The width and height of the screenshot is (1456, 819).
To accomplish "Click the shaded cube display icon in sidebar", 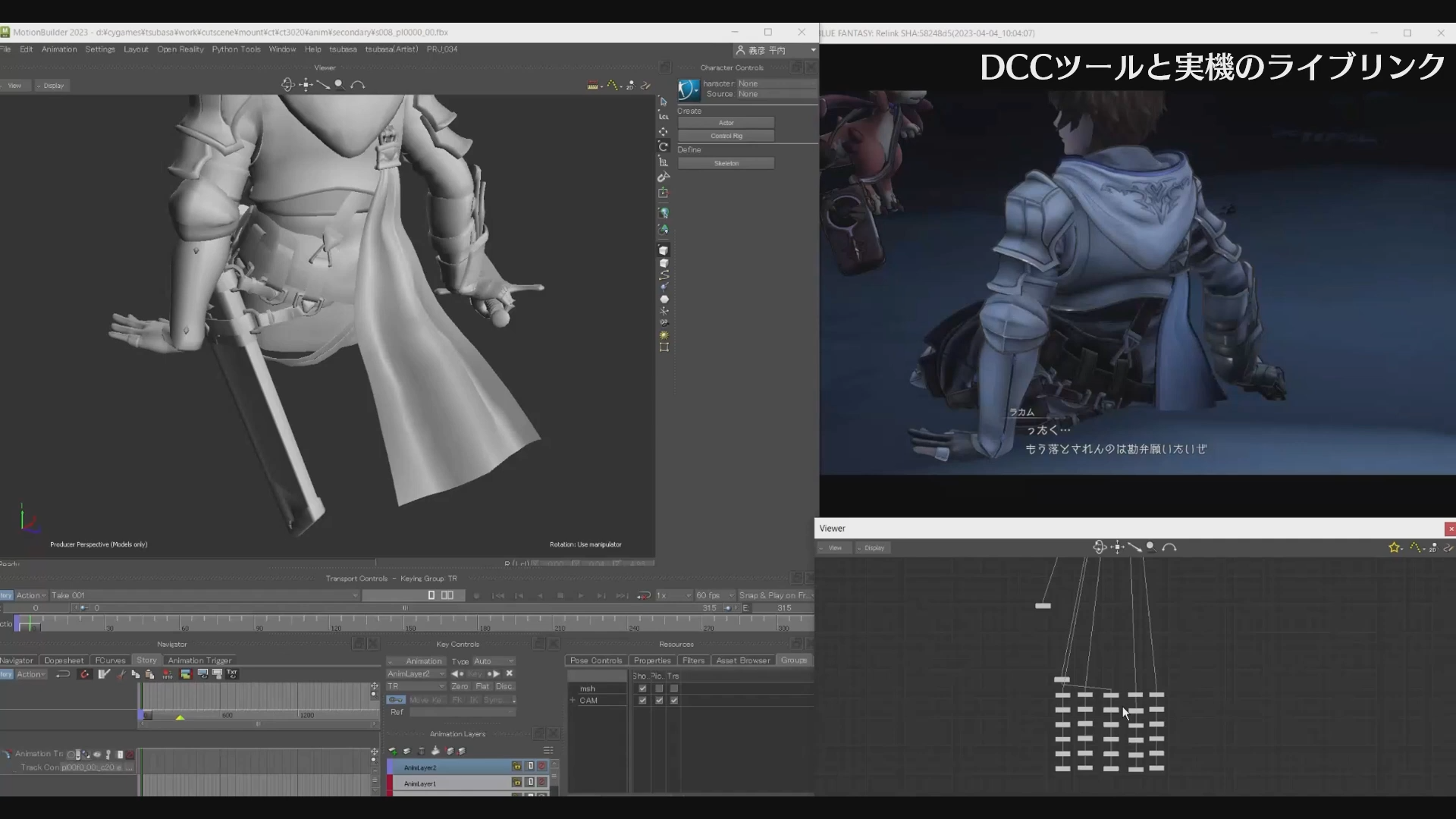I will (664, 250).
